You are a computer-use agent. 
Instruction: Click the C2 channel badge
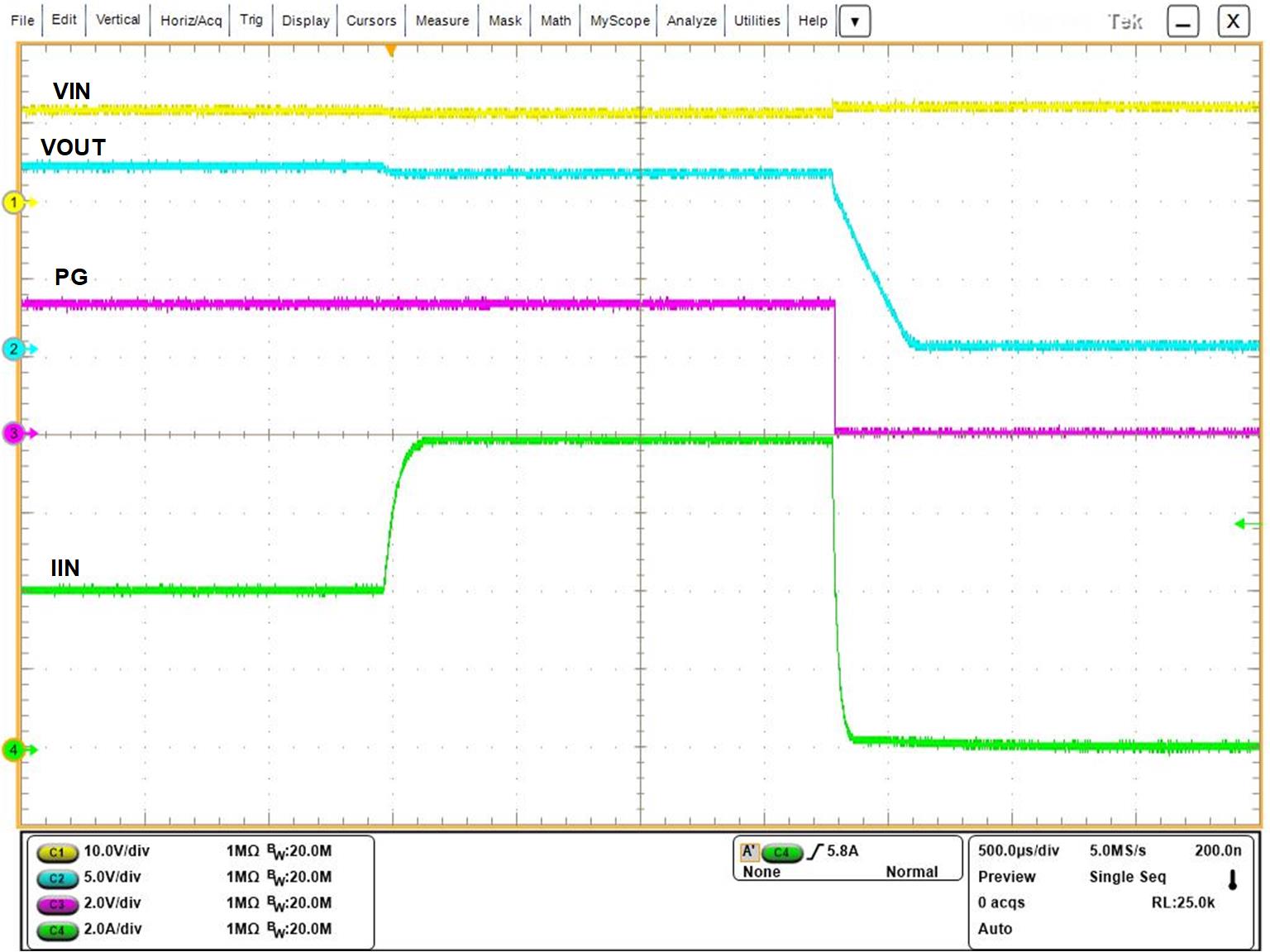57,878
